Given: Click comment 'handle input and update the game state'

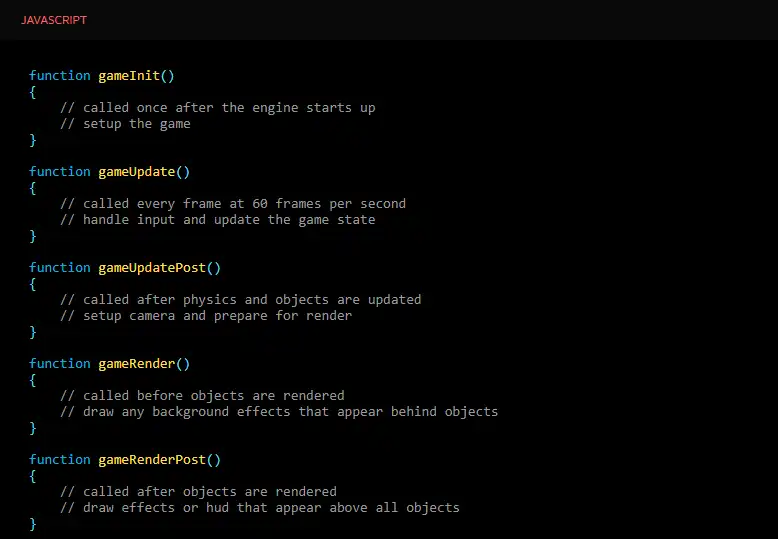Looking at the screenshot, I should click(218, 219).
